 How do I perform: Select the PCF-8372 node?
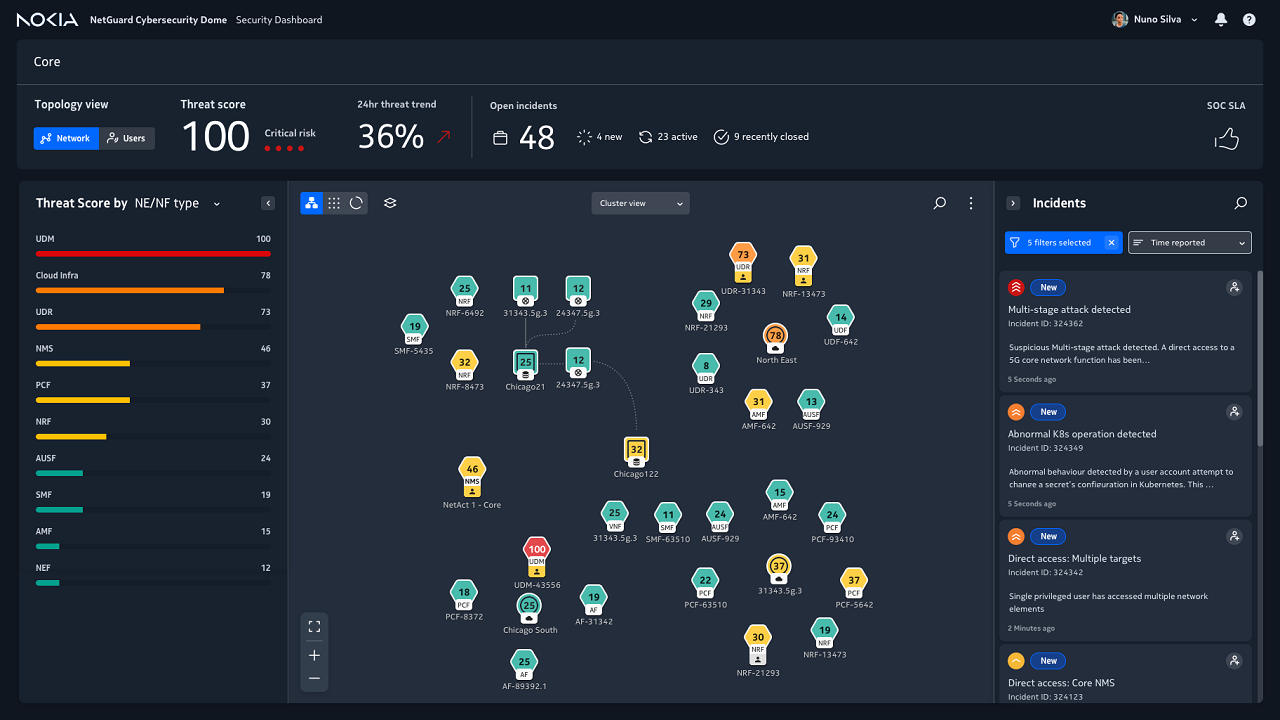point(464,596)
